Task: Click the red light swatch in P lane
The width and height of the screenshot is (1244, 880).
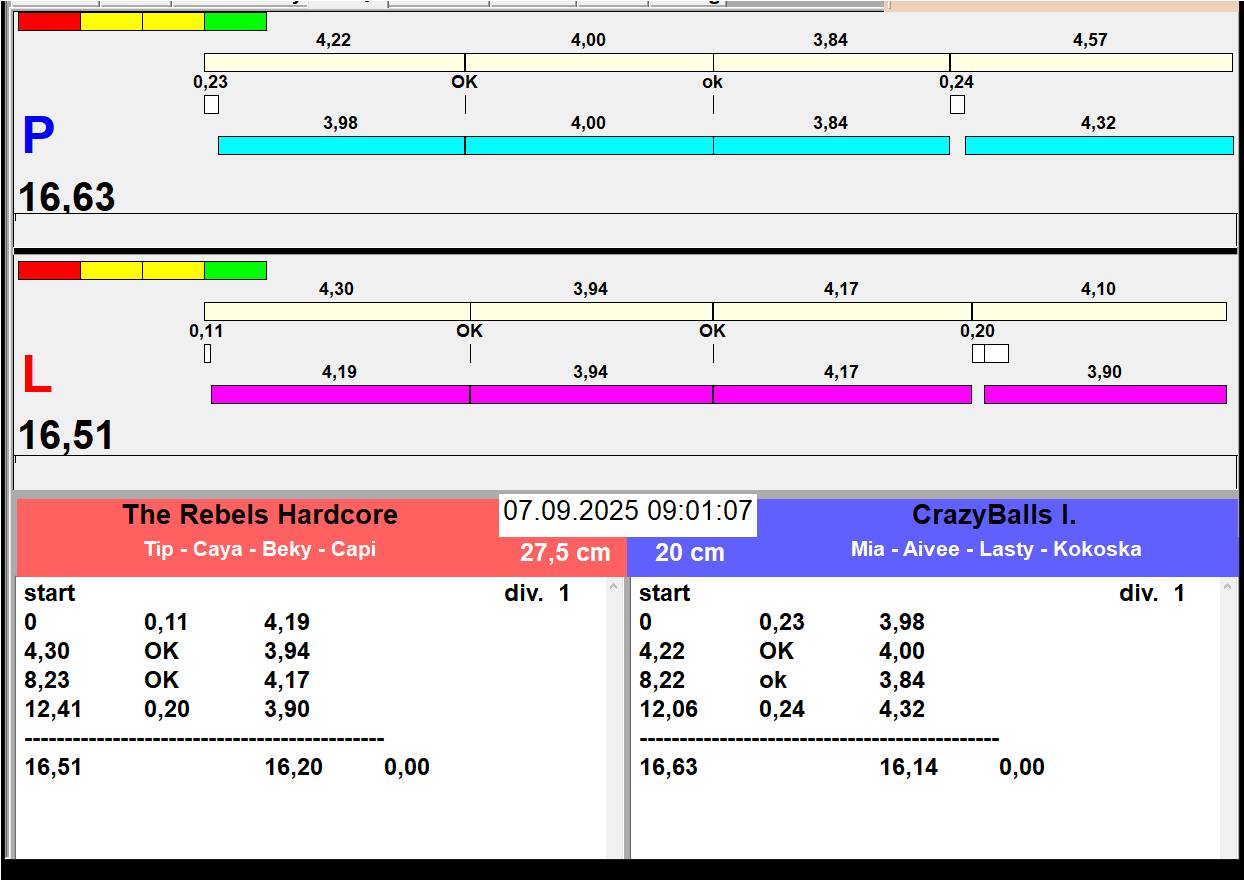Action: [49, 22]
